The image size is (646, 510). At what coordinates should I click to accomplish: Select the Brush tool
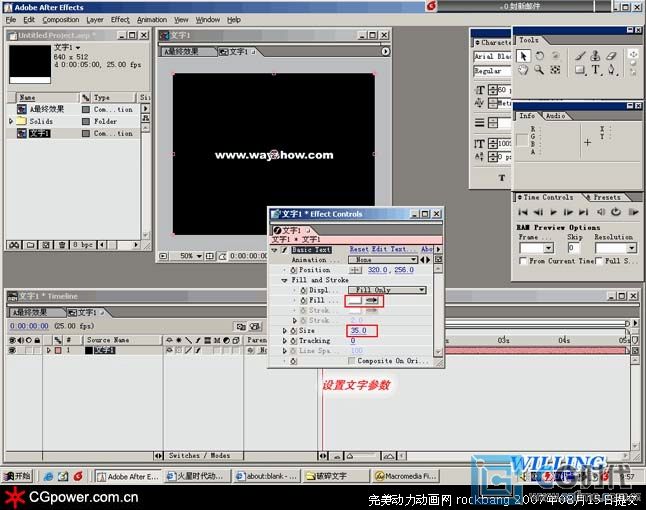click(x=580, y=56)
